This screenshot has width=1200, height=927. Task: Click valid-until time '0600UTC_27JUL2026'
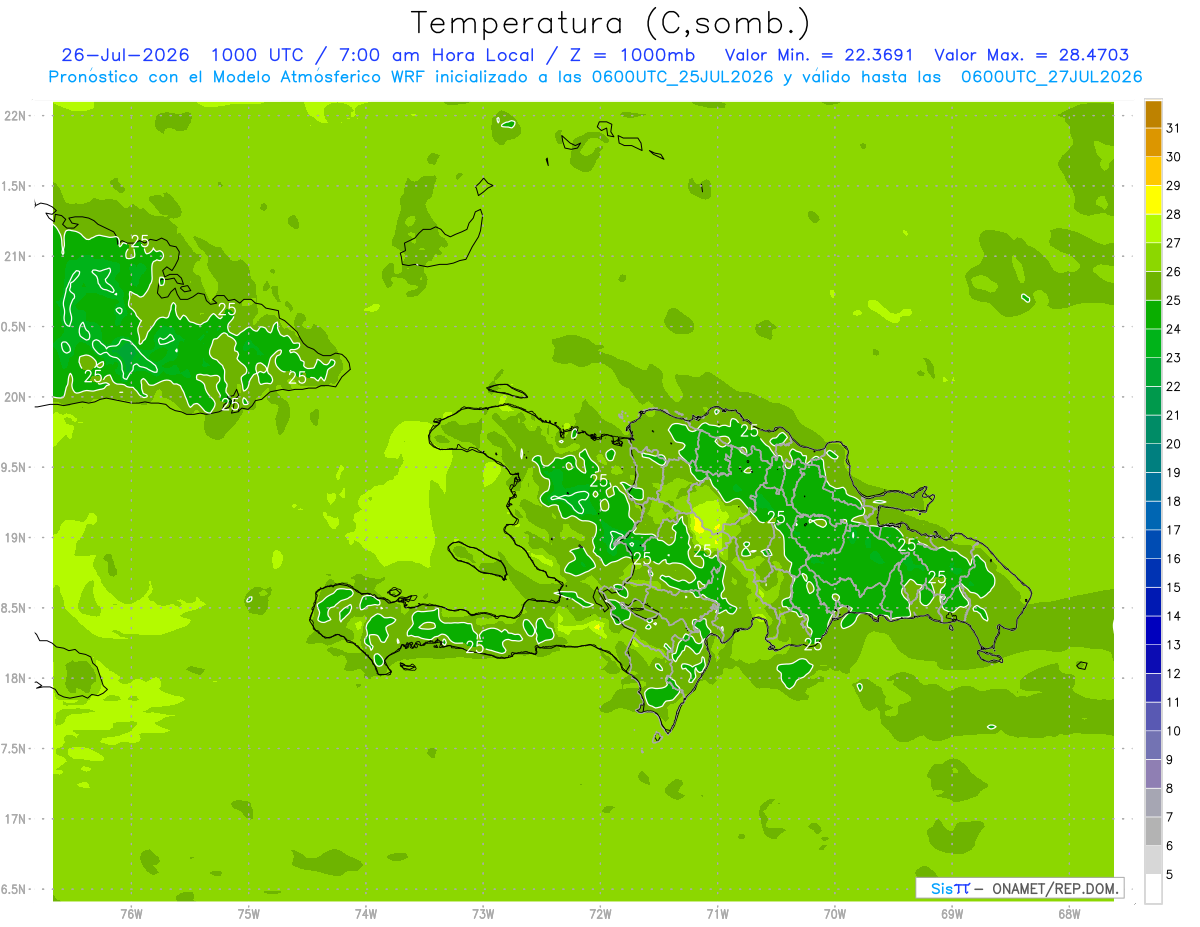click(x=1052, y=77)
